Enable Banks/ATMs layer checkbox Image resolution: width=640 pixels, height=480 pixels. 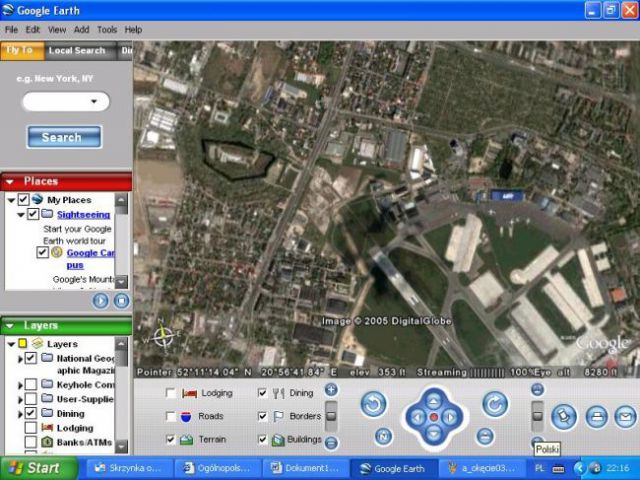(x=31, y=442)
